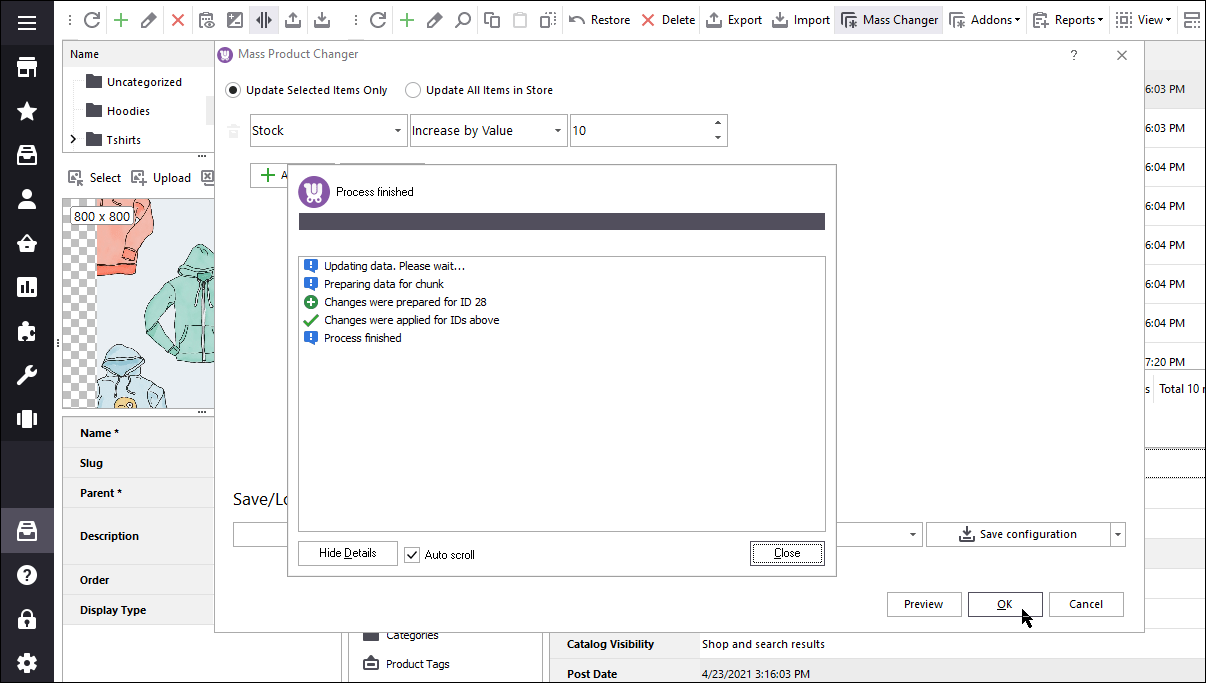The height and width of the screenshot is (683, 1206).
Task: Close the Process finished dialog with Close
Action: [787, 553]
